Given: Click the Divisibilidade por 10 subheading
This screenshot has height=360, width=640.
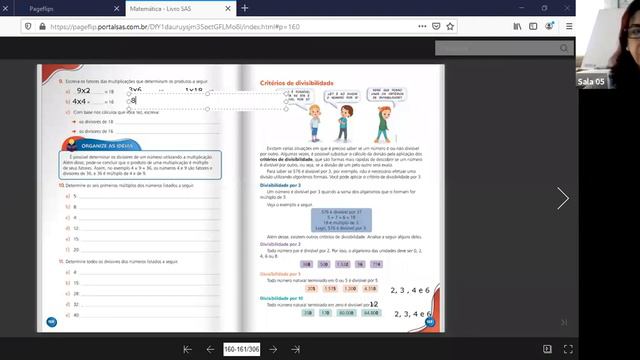Looking at the screenshot, I should point(282,298).
